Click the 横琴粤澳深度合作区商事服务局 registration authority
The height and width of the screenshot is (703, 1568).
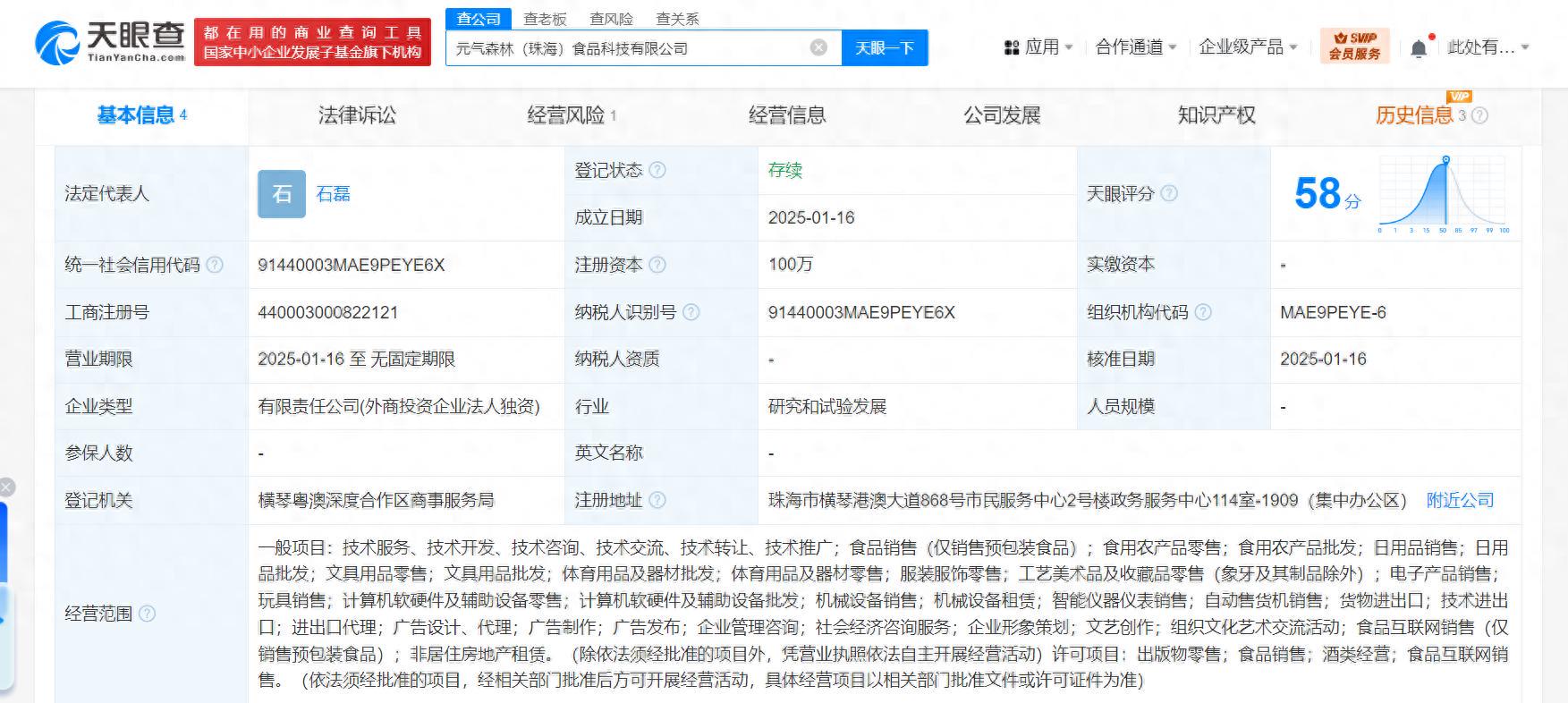[x=376, y=500]
